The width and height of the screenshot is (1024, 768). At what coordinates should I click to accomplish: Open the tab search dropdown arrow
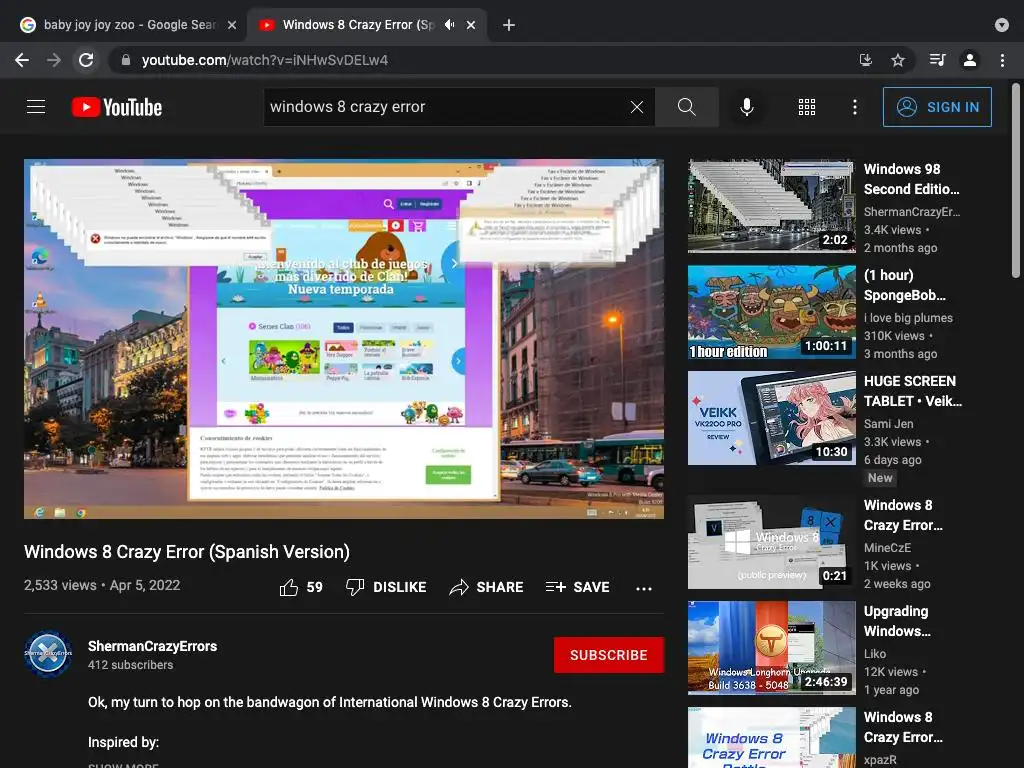click(1002, 25)
